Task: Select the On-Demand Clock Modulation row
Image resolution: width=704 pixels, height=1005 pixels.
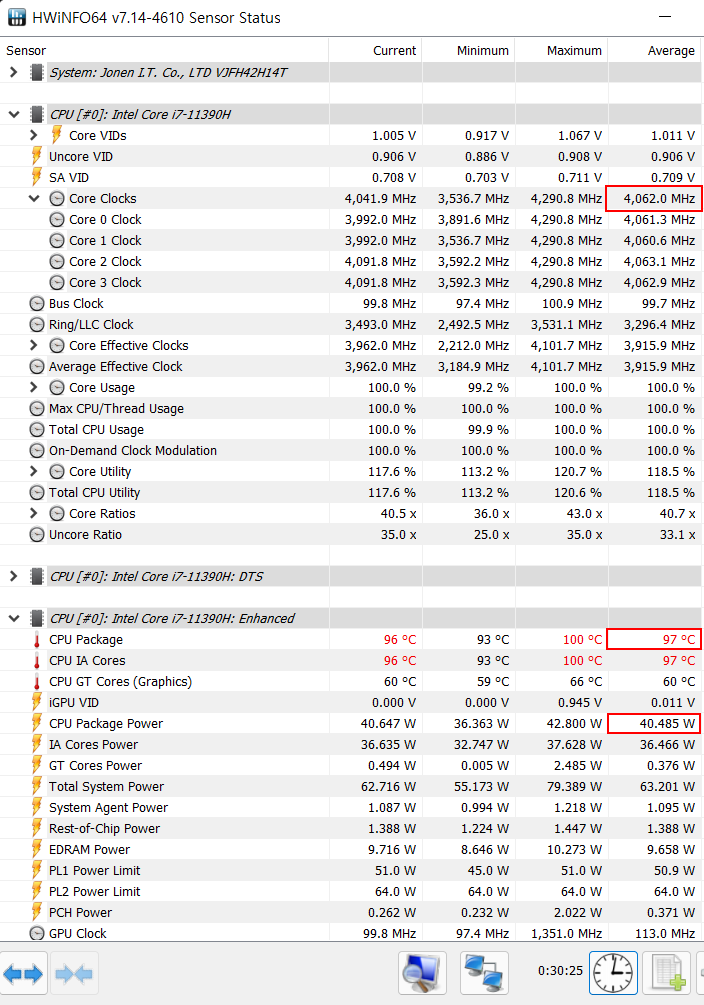Action: [x=351, y=451]
